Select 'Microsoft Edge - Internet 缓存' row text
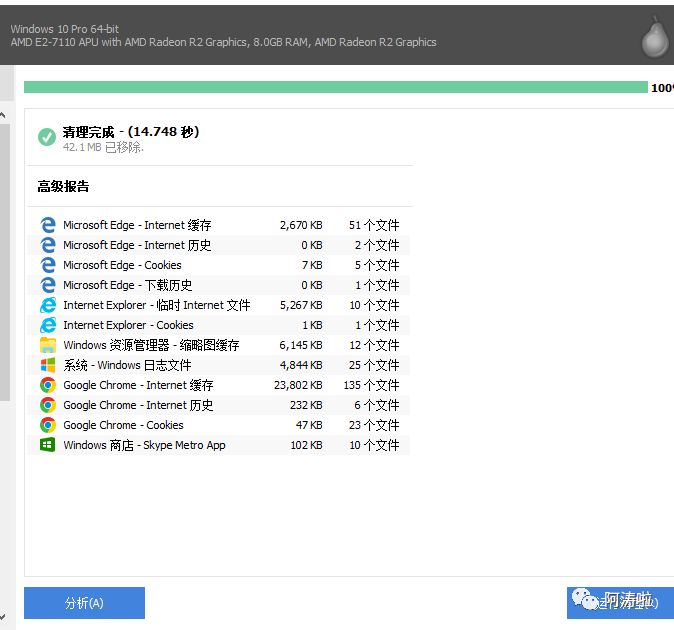Screen dimensions: 674x630 [x=137, y=225]
